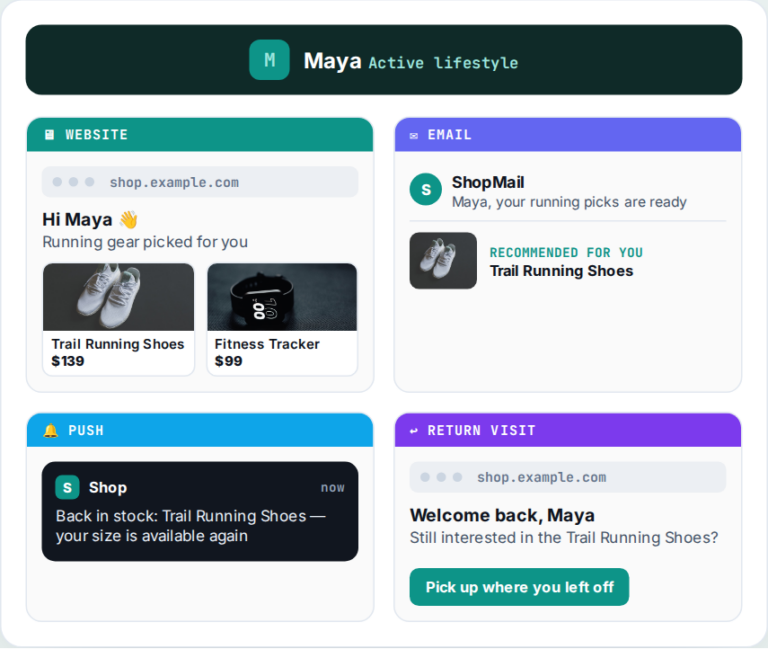
Task: Click the Still interested question text
Action: tap(564, 538)
